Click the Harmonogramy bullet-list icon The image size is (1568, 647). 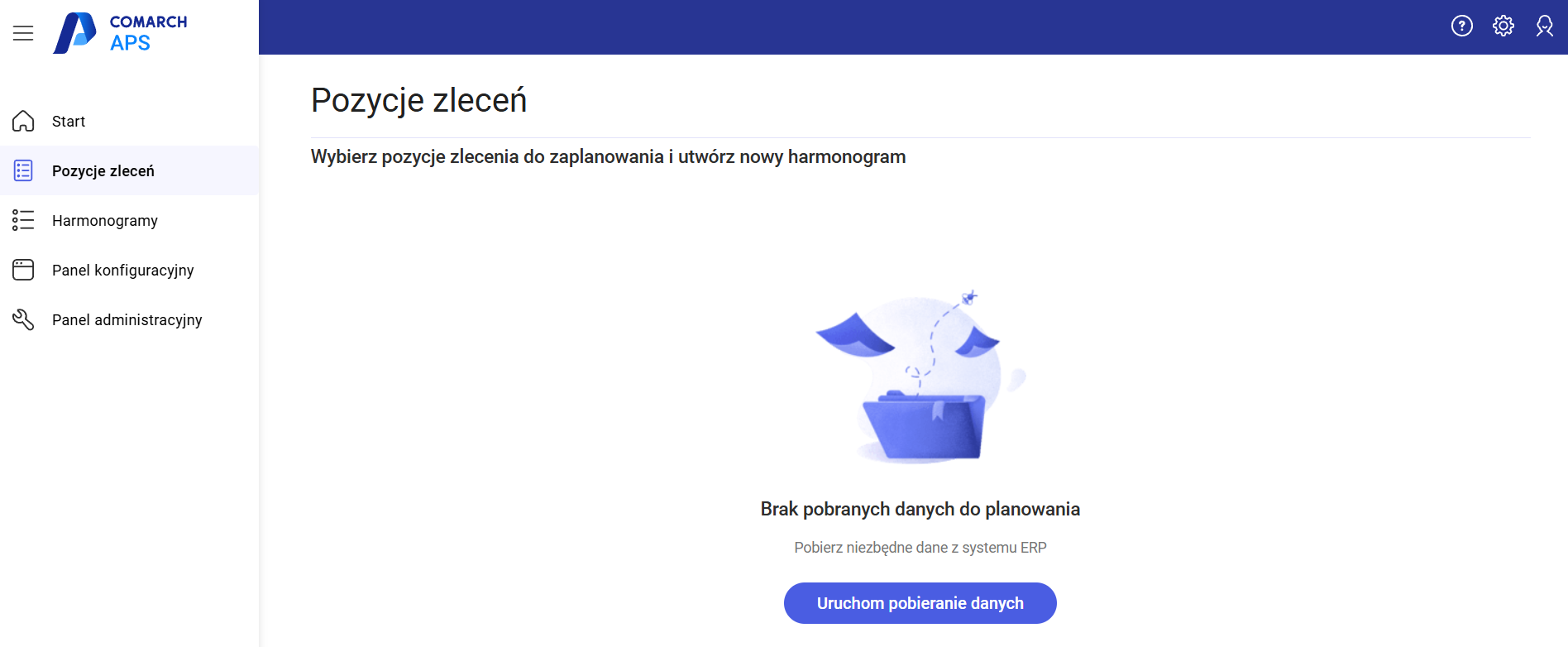click(23, 220)
